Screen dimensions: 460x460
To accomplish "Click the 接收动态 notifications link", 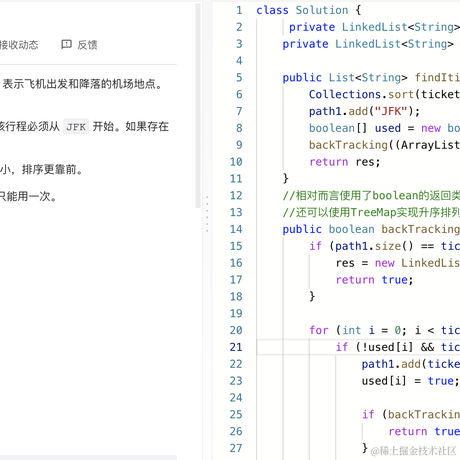I will pyautogui.click(x=19, y=45).
